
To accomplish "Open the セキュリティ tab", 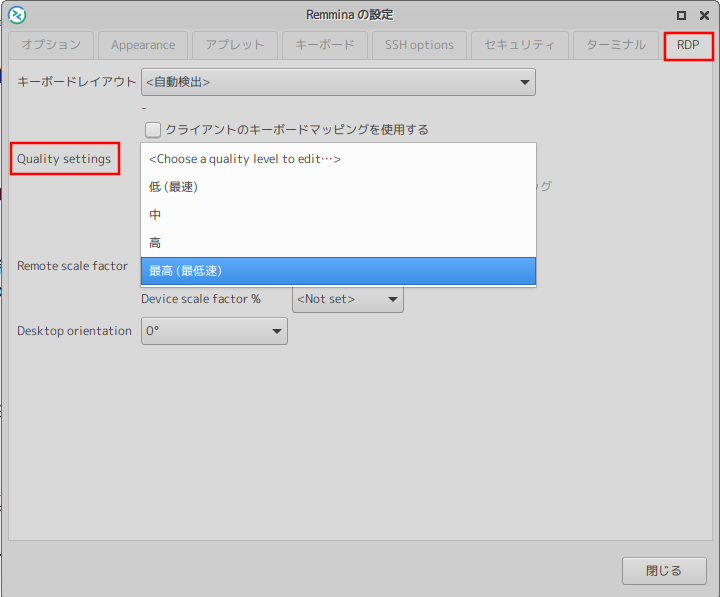I will (x=519, y=45).
